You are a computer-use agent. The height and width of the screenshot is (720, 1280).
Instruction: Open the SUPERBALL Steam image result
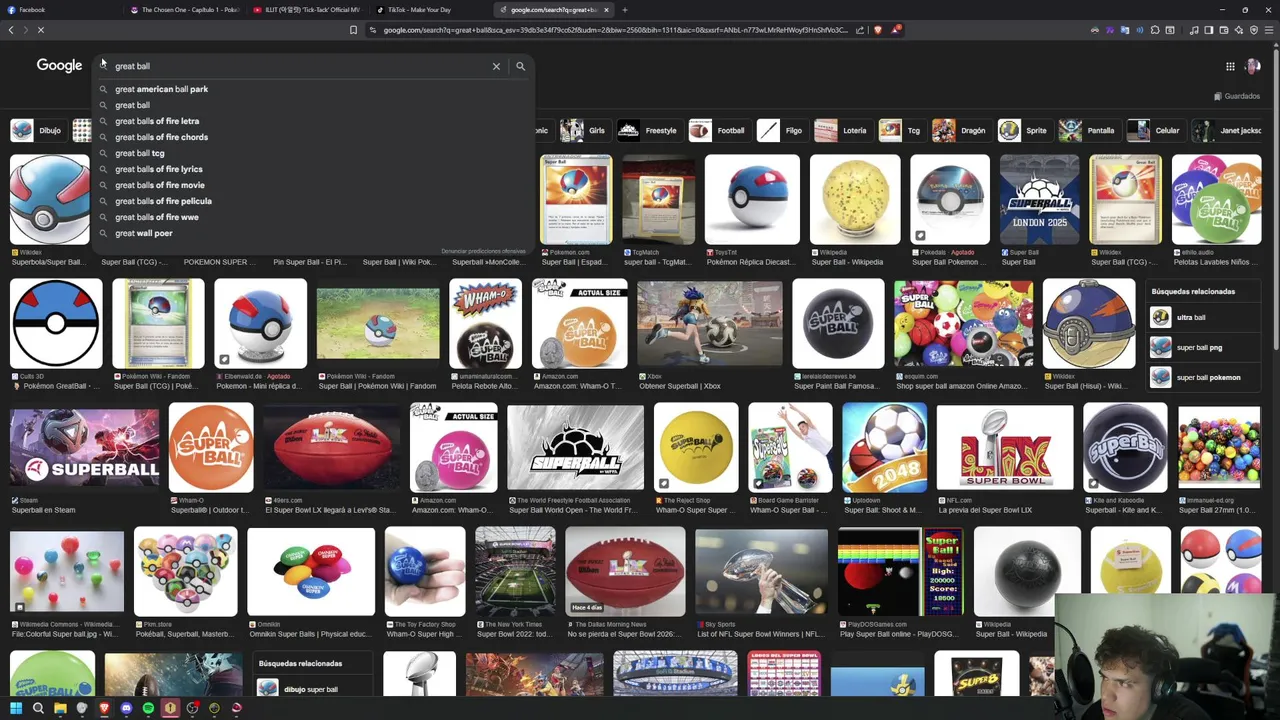[x=84, y=449]
